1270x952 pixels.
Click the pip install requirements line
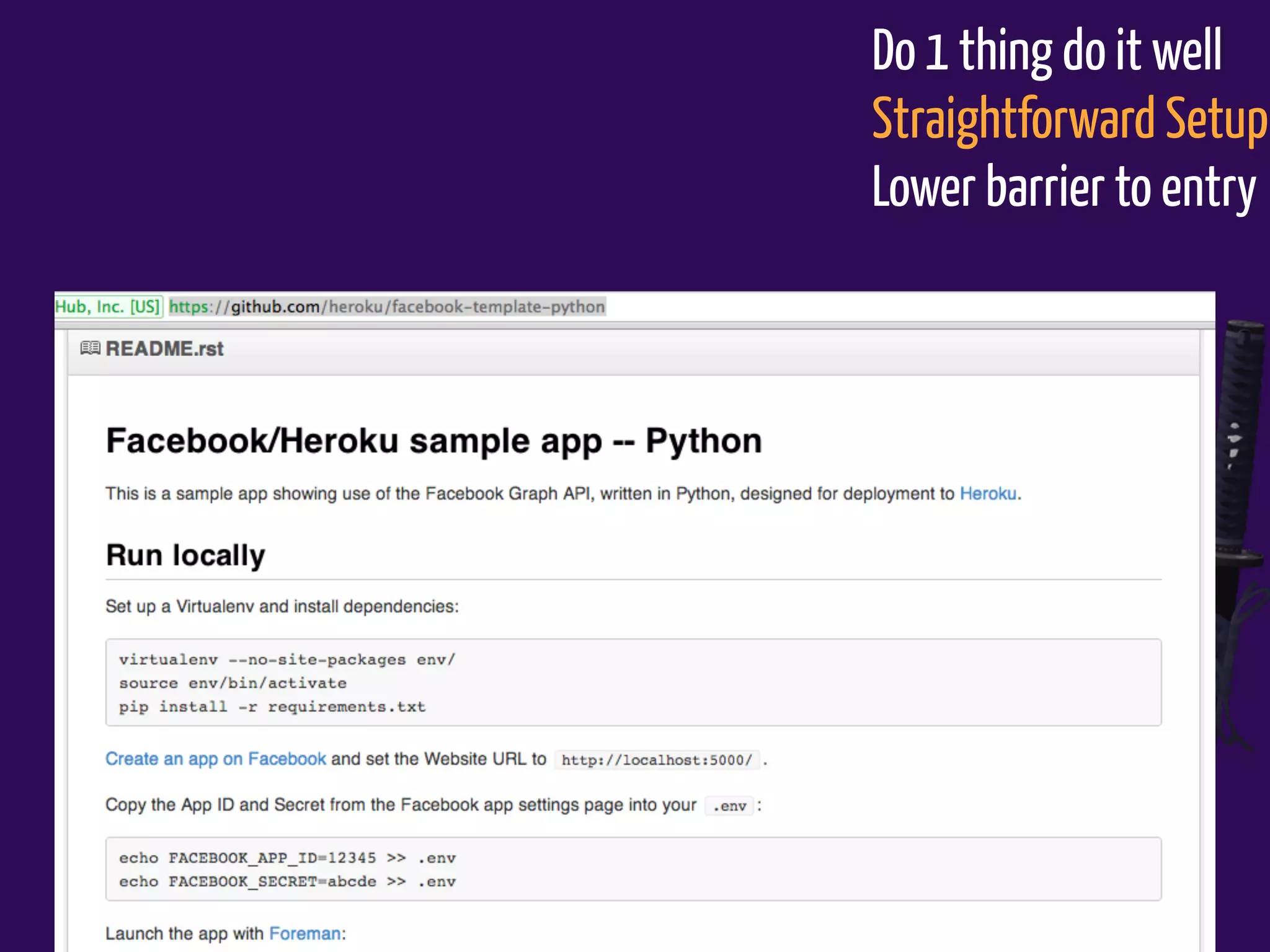272,707
